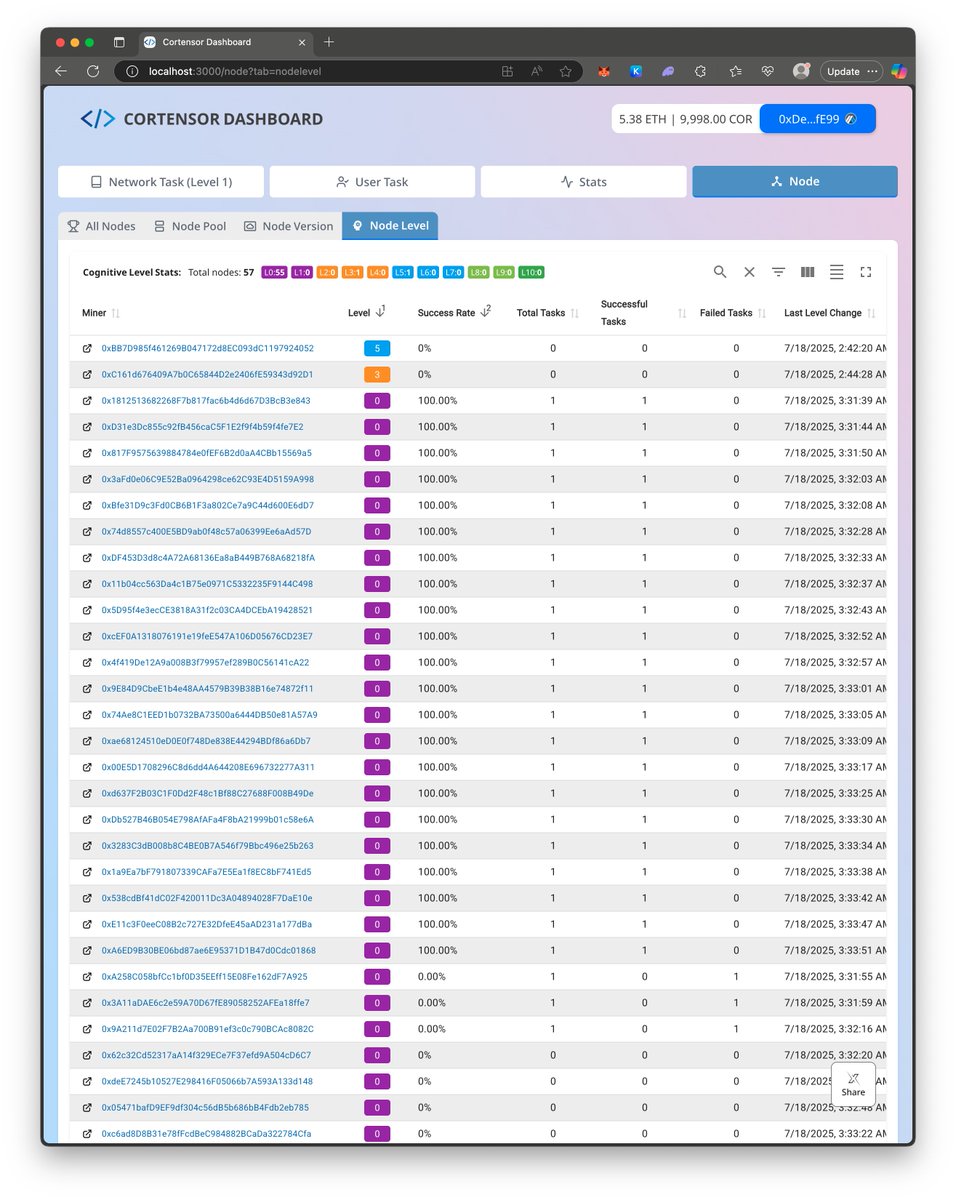Open external link icon for 0xA258C058 miner
956x1200 pixels.
point(87,977)
